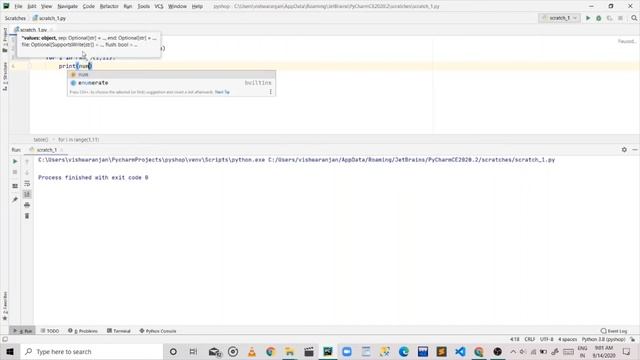This screenshot has width=640, height=360.
Task: Open the VCS menu
Action: (159, 6)
